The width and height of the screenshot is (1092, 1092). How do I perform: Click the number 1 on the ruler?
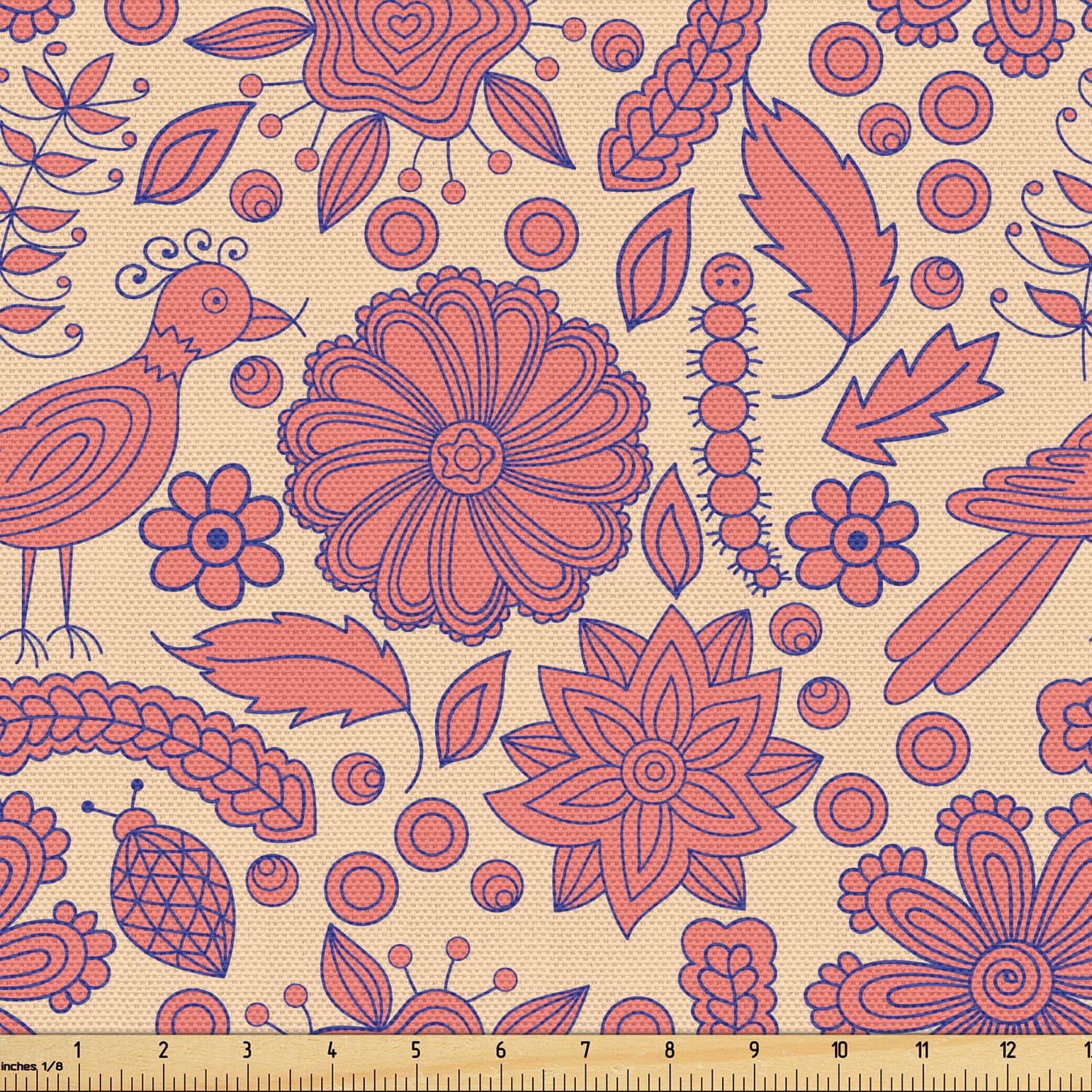pyautogui.click(x=78, y=1050)
